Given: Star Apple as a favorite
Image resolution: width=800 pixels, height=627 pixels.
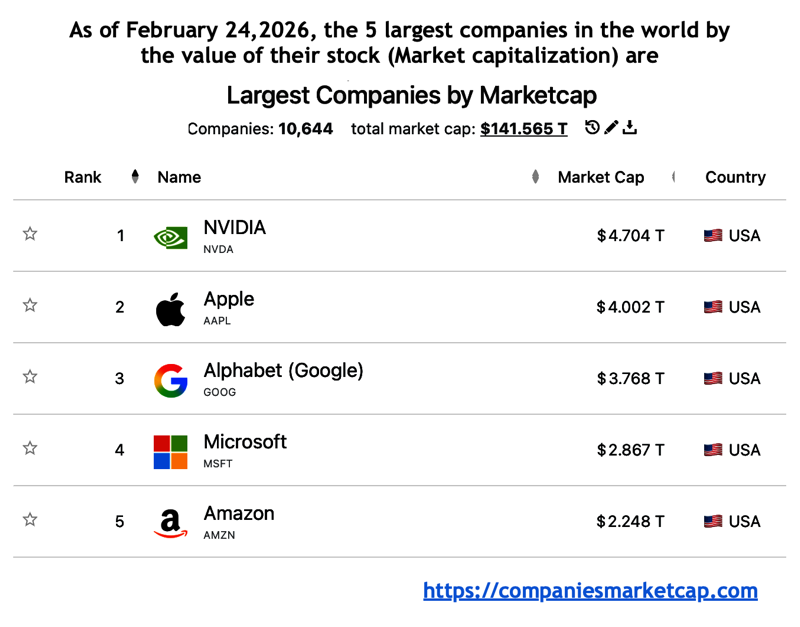Looking at the screenshot, I should (30, 305).
